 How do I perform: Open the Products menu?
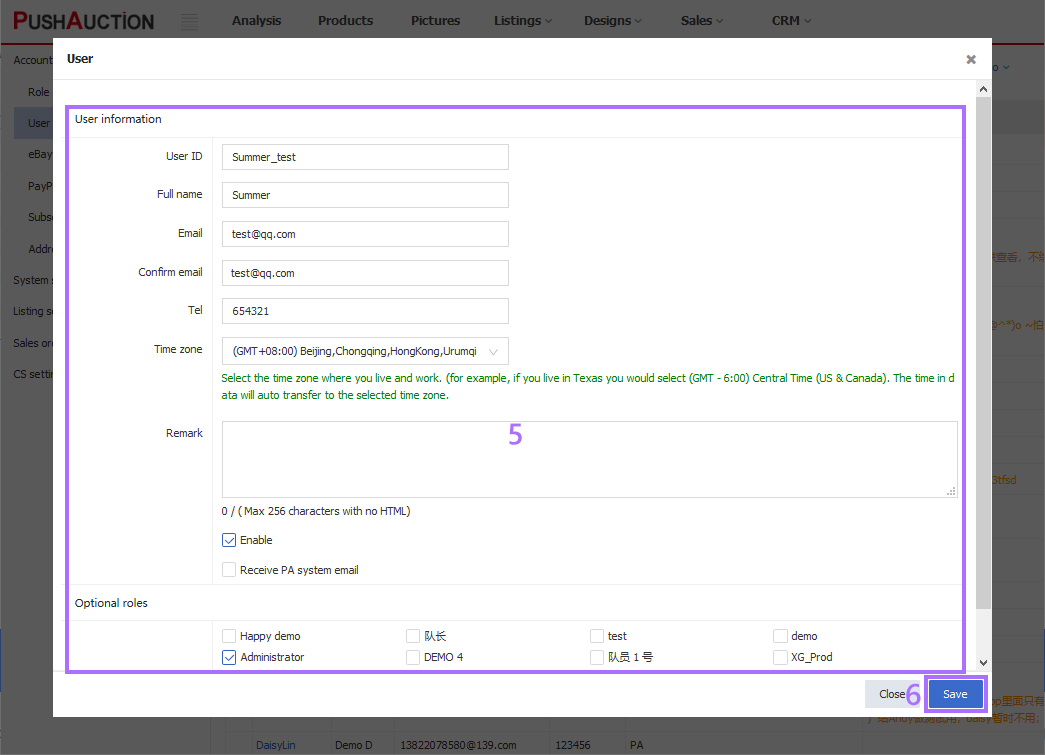coord(345,20)
